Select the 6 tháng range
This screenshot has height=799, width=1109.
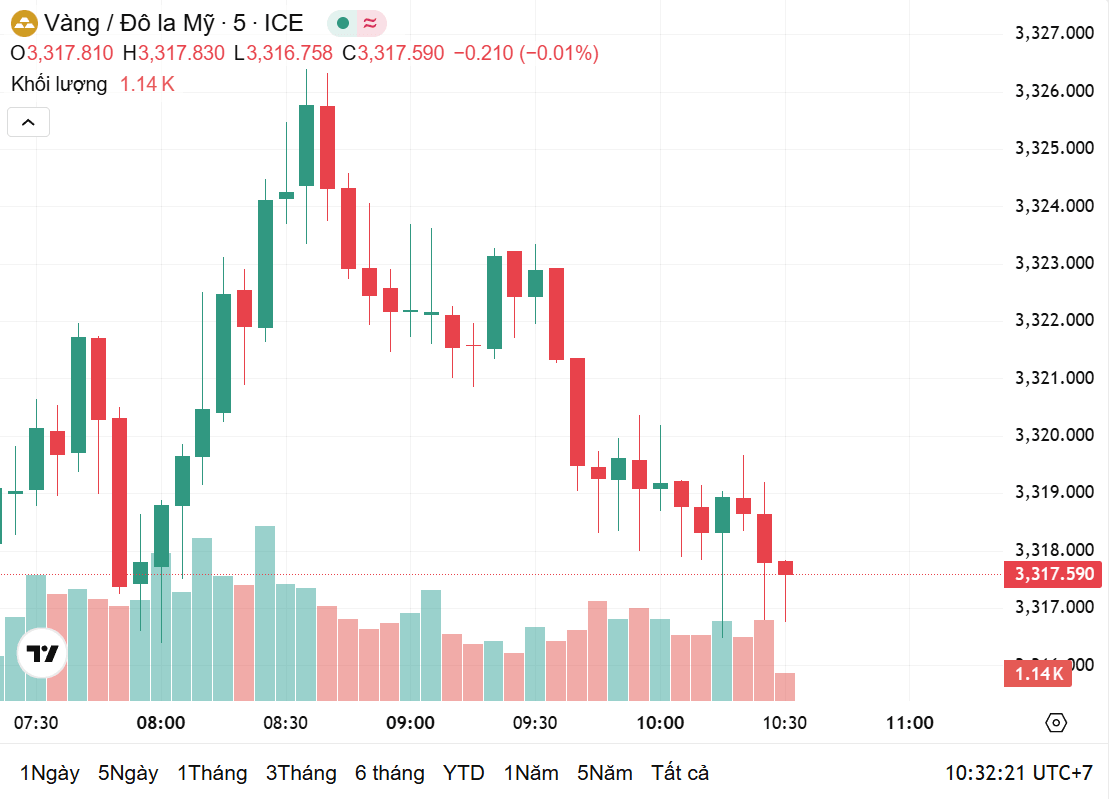(x=390, y=773)
